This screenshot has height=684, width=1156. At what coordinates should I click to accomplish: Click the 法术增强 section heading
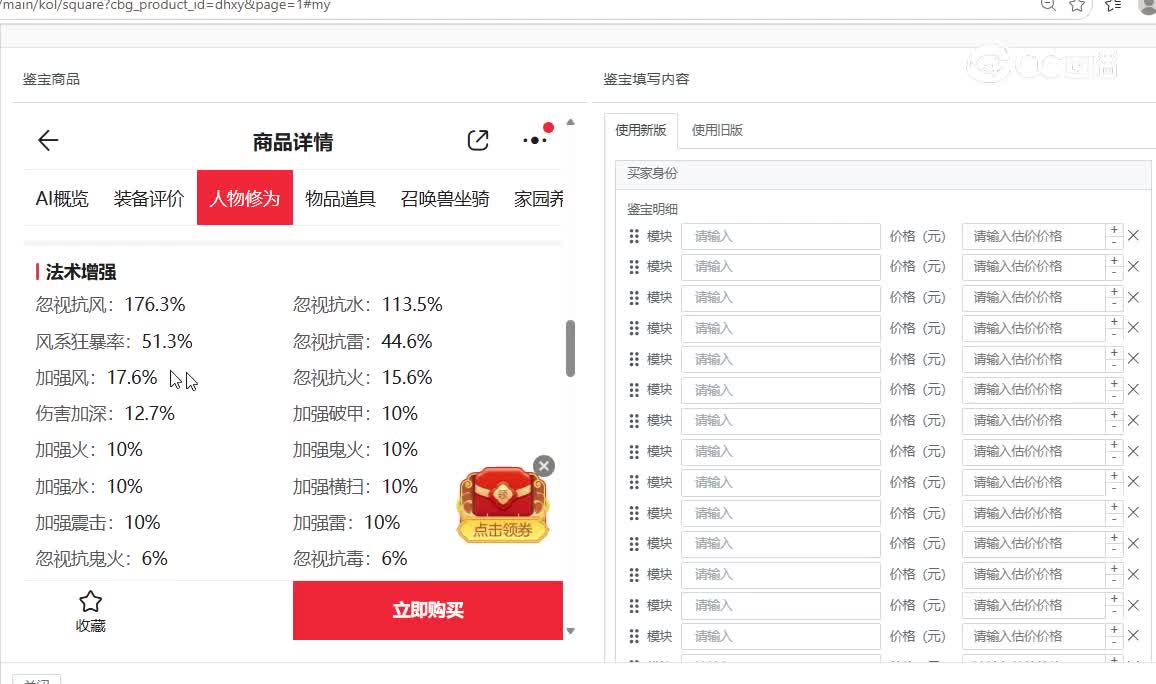[x=80, y=272]
